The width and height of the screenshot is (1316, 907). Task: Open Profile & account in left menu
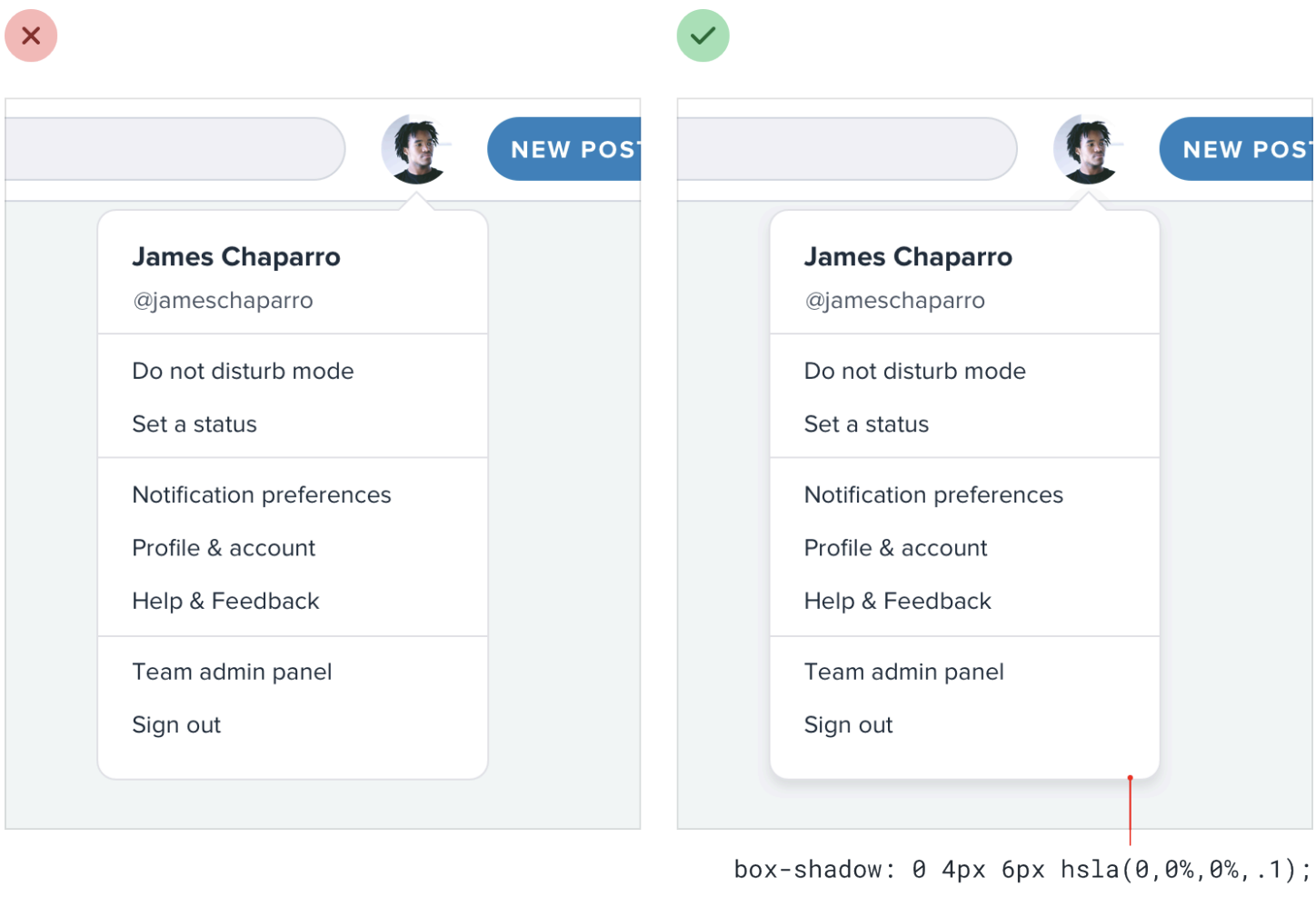click(x=224, y=548)
